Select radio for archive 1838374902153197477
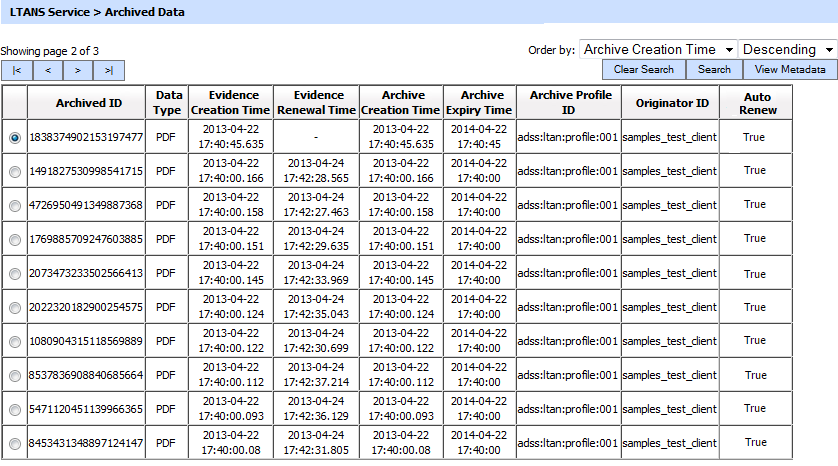838x466 pixels. pyautogui.click(x=14, y=137)
